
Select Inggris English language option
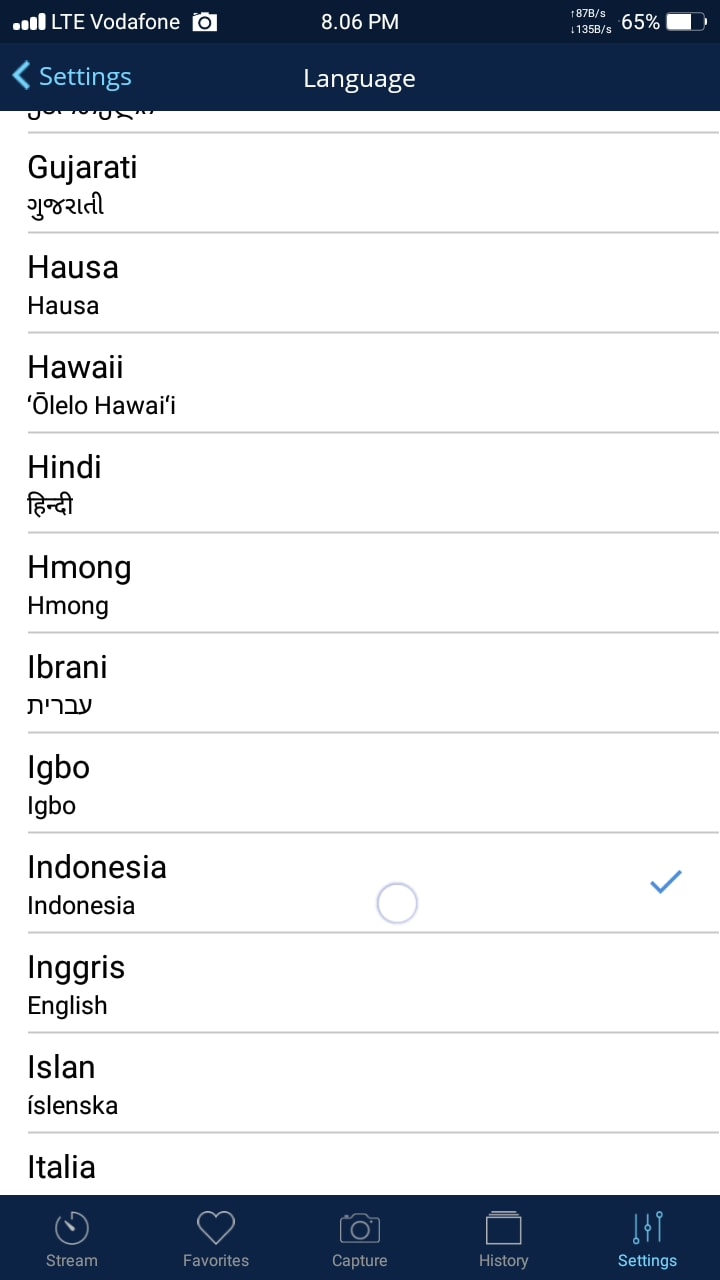click(x=360, y=983)
